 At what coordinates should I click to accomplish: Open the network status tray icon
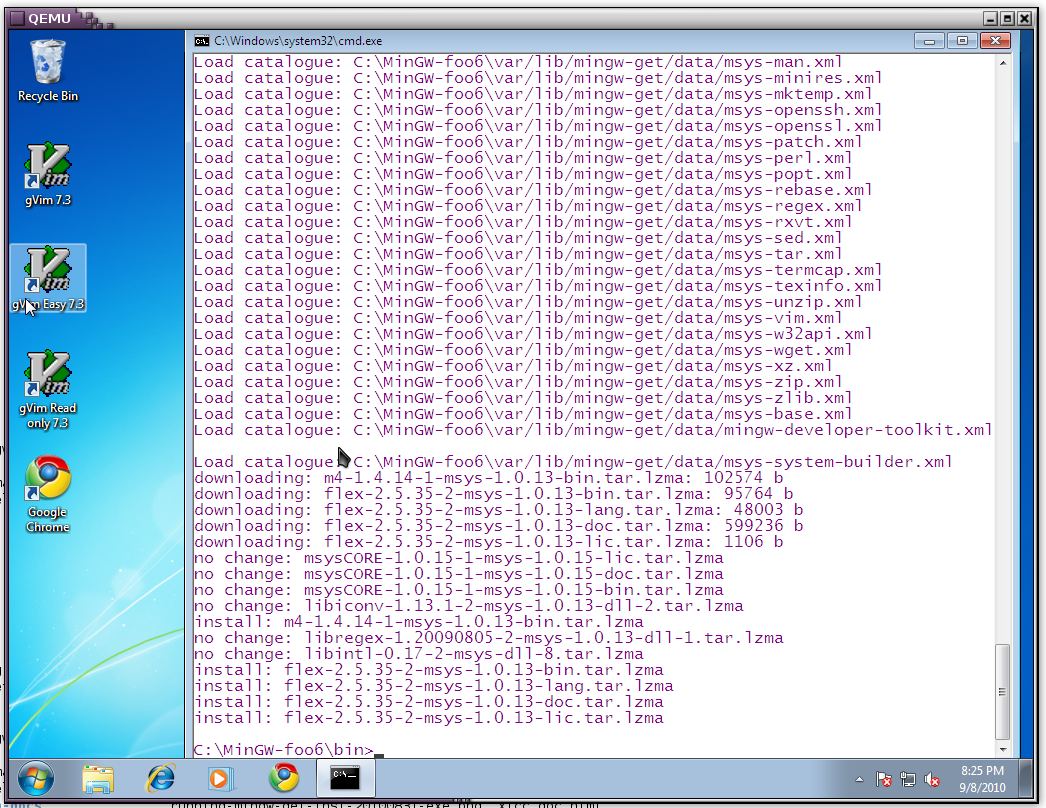click(908, 779)
